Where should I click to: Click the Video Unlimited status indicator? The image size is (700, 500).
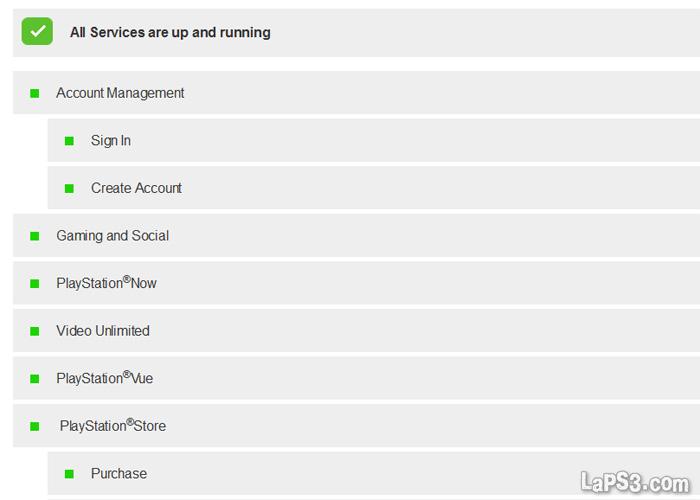[x=35, y=331]
